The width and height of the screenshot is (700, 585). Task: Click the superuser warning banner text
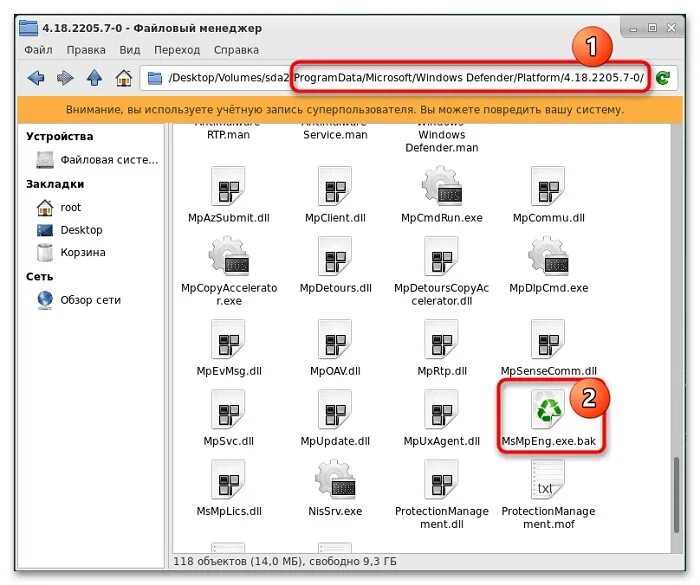click(345, 109)
